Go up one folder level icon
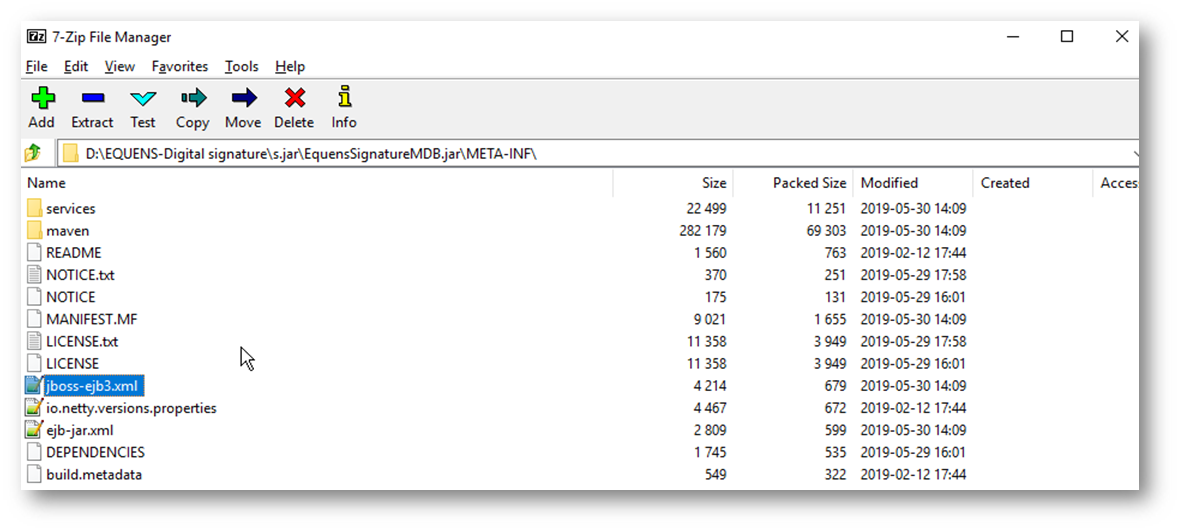 pyautogui.click(x=34, y=153)
